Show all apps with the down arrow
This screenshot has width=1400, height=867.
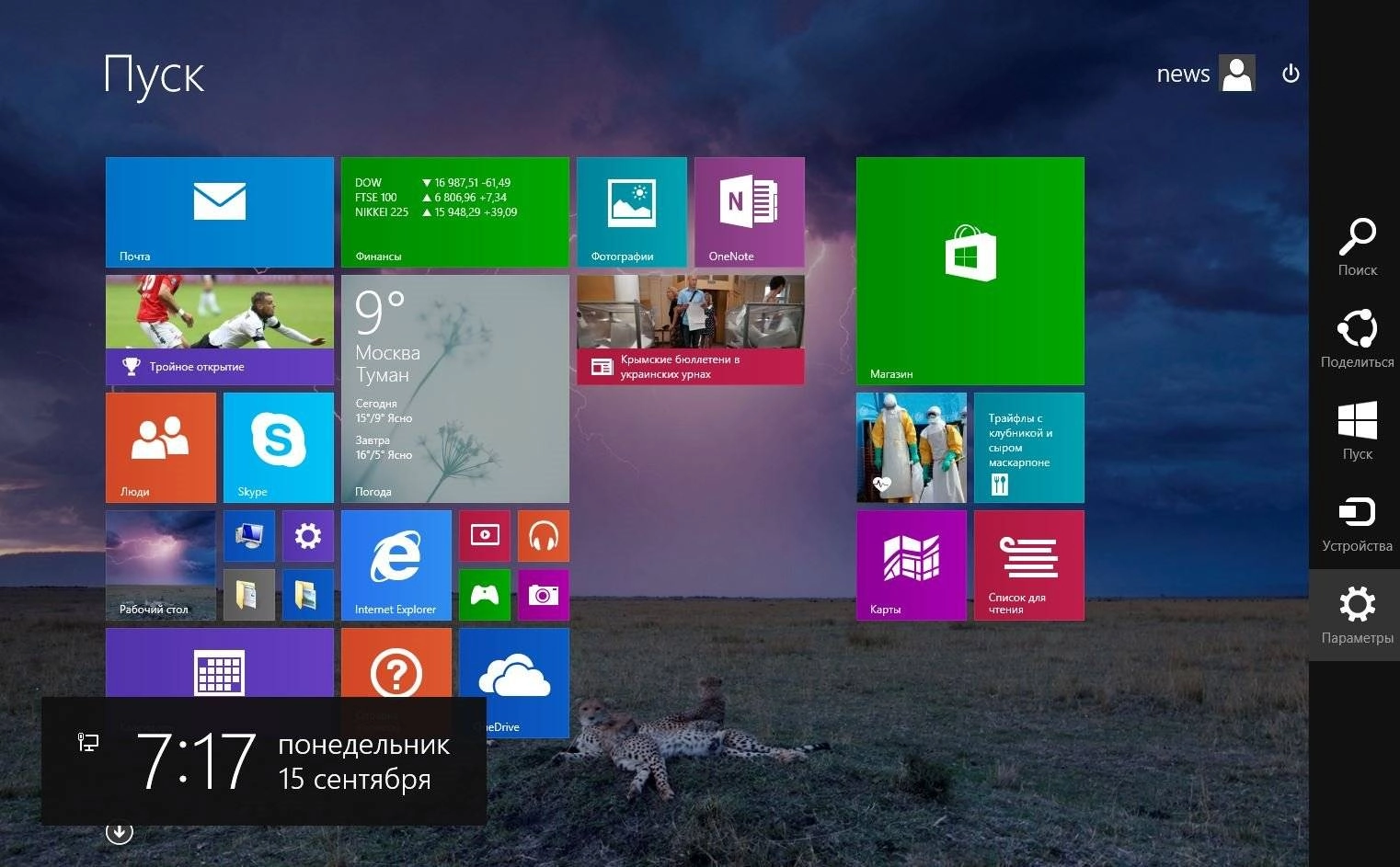[120, 833]
